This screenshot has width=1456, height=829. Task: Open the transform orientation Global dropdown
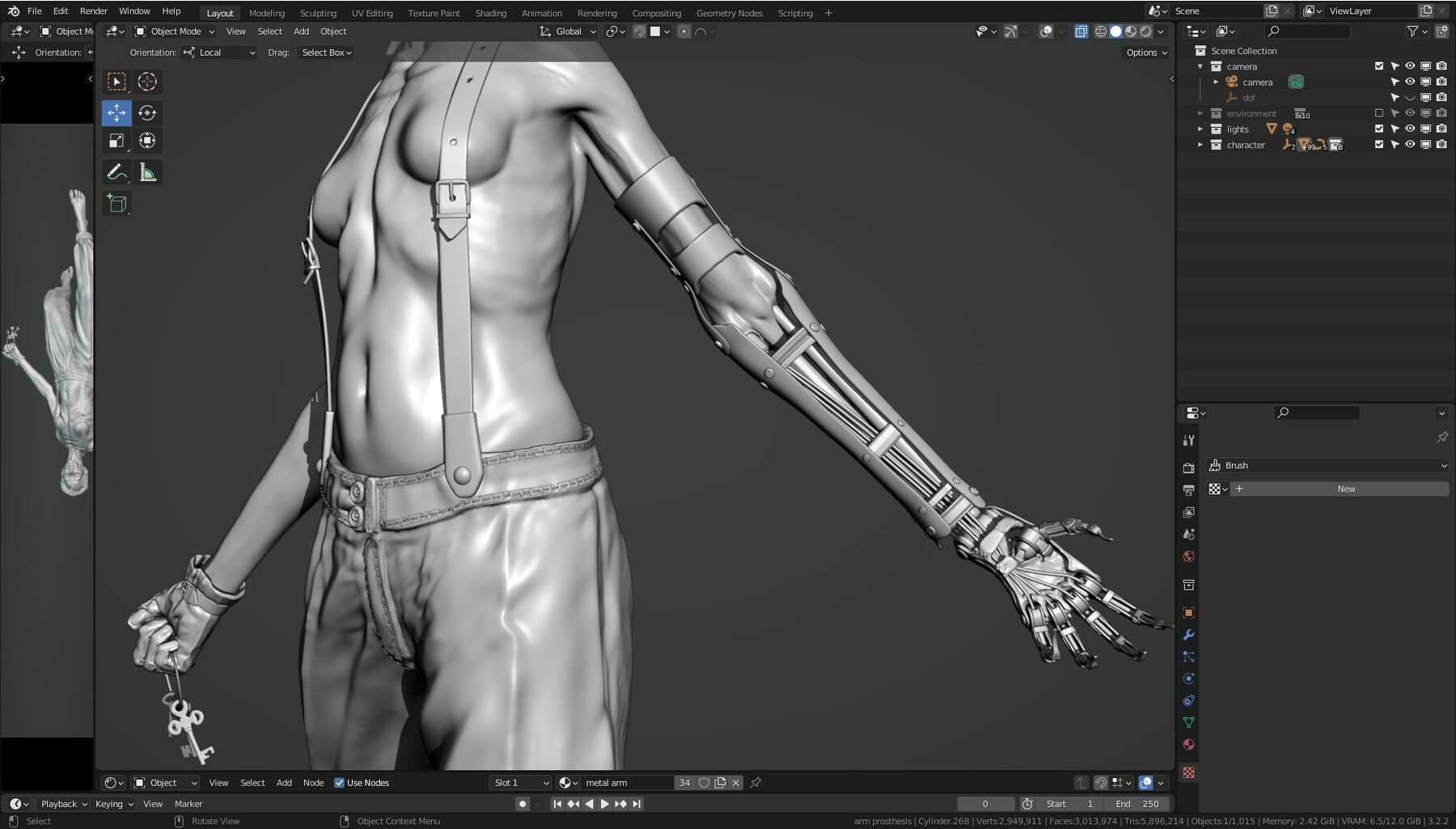point(566,31)
